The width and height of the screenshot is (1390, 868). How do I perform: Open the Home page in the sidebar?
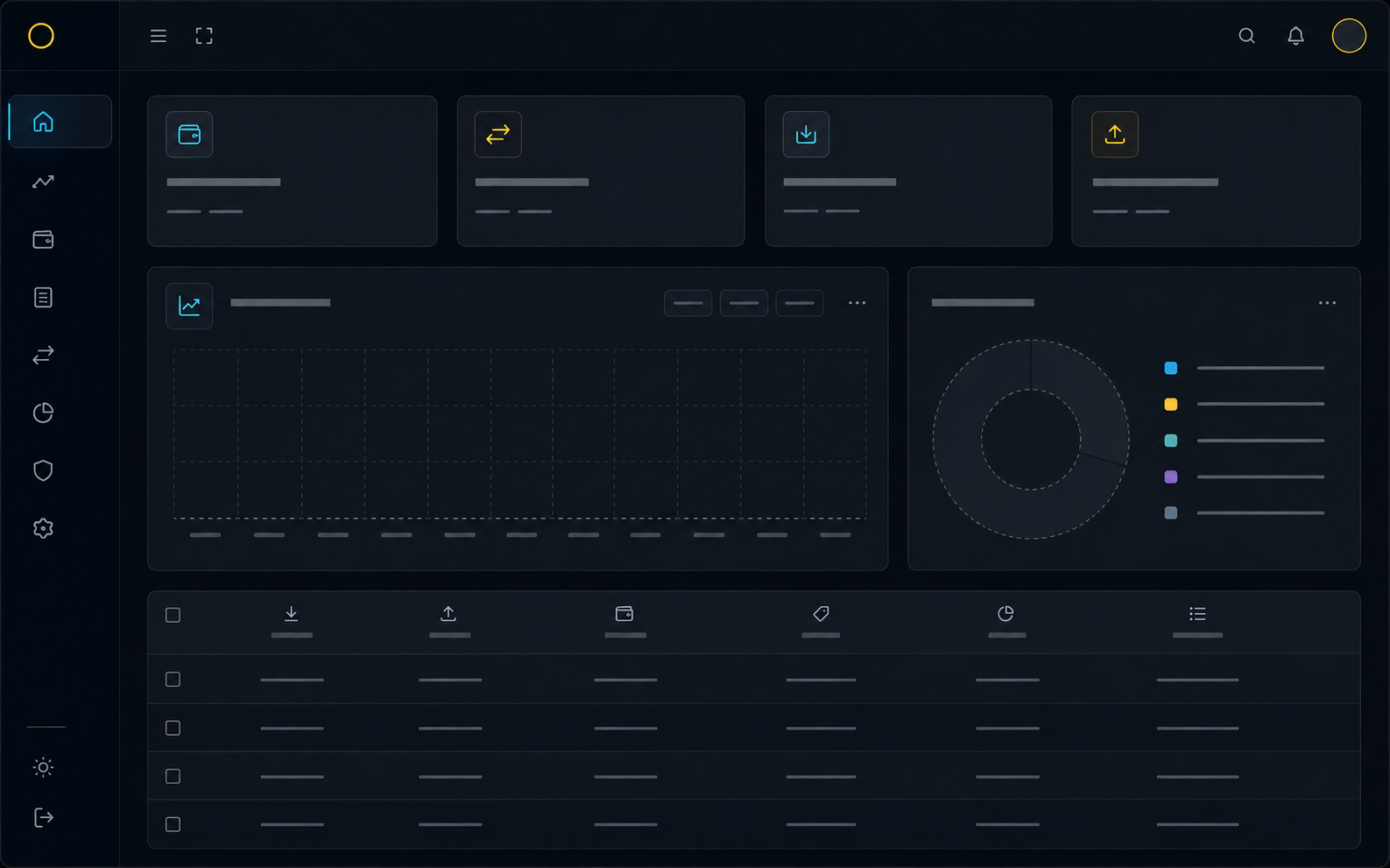(60, 122)
